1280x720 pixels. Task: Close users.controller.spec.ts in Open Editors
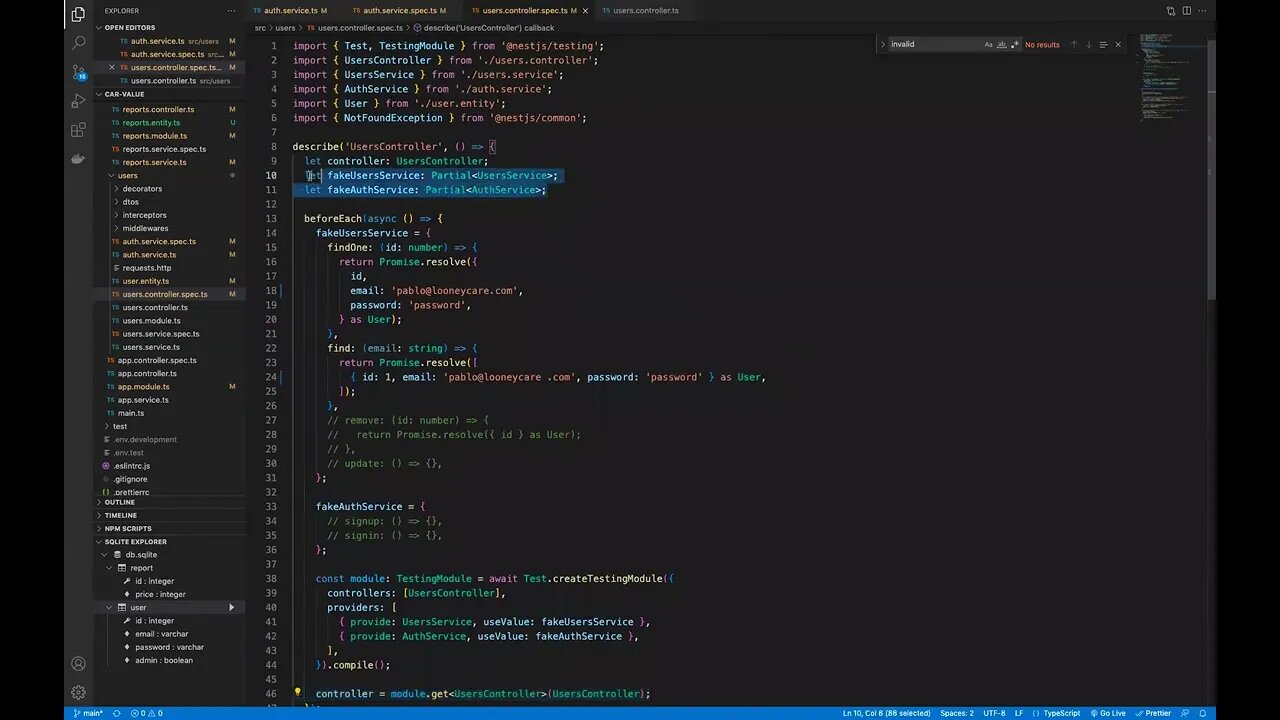112,67
